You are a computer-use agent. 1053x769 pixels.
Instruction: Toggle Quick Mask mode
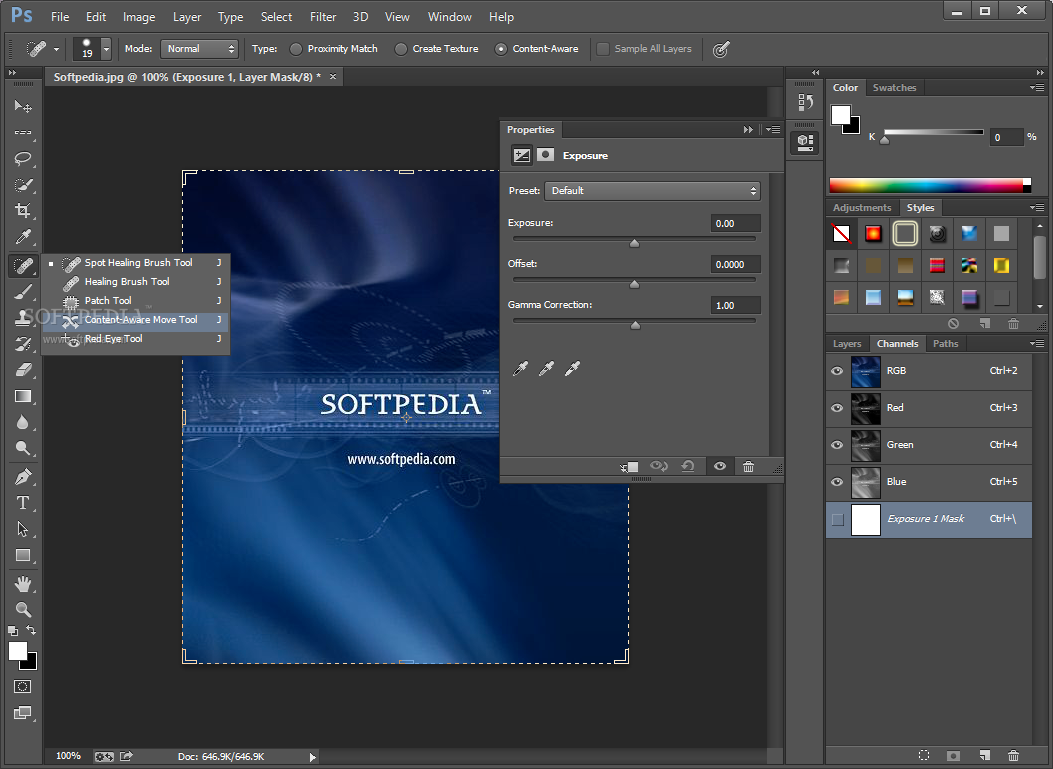point(22,686)
